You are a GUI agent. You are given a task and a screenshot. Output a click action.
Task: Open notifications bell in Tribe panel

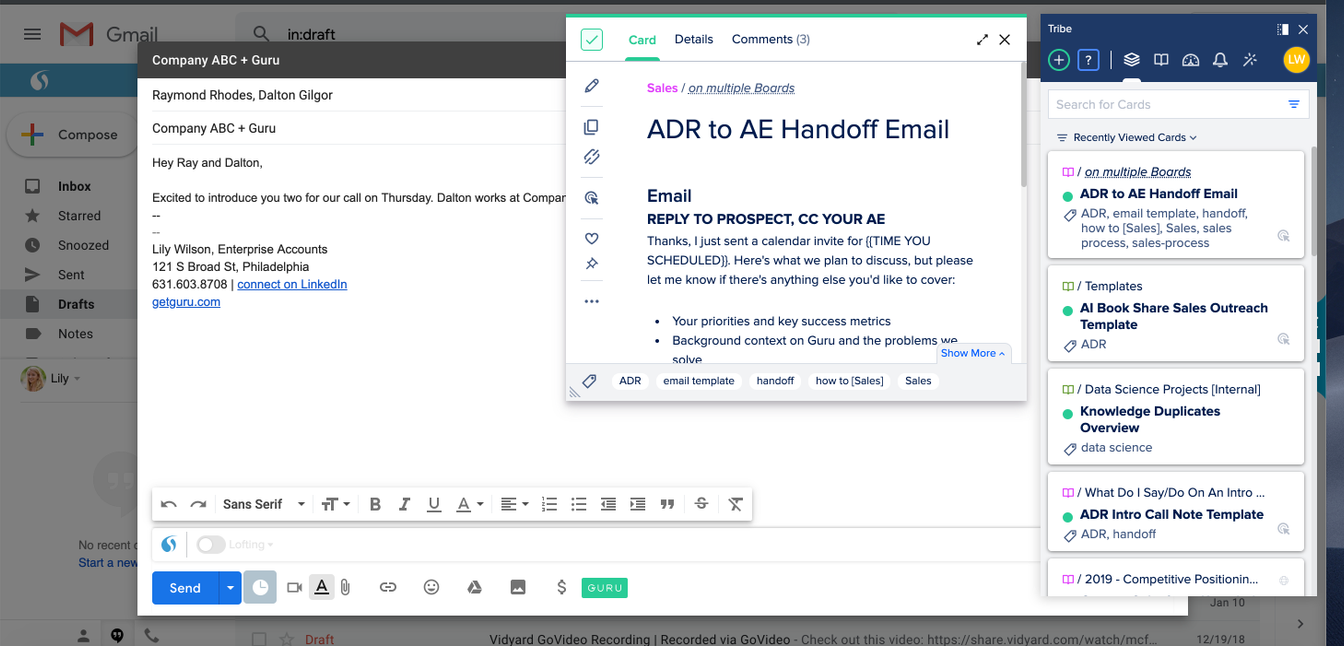pos(1220,60)
